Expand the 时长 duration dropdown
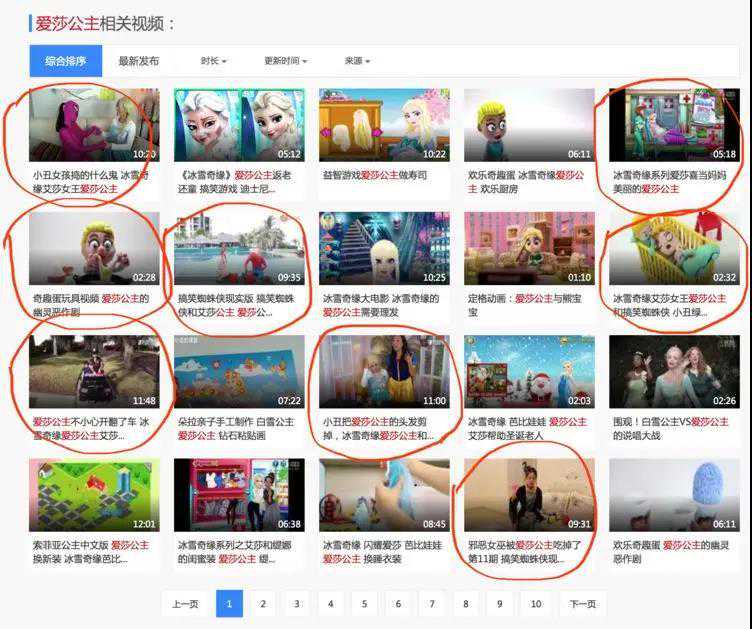 (213, 61)
